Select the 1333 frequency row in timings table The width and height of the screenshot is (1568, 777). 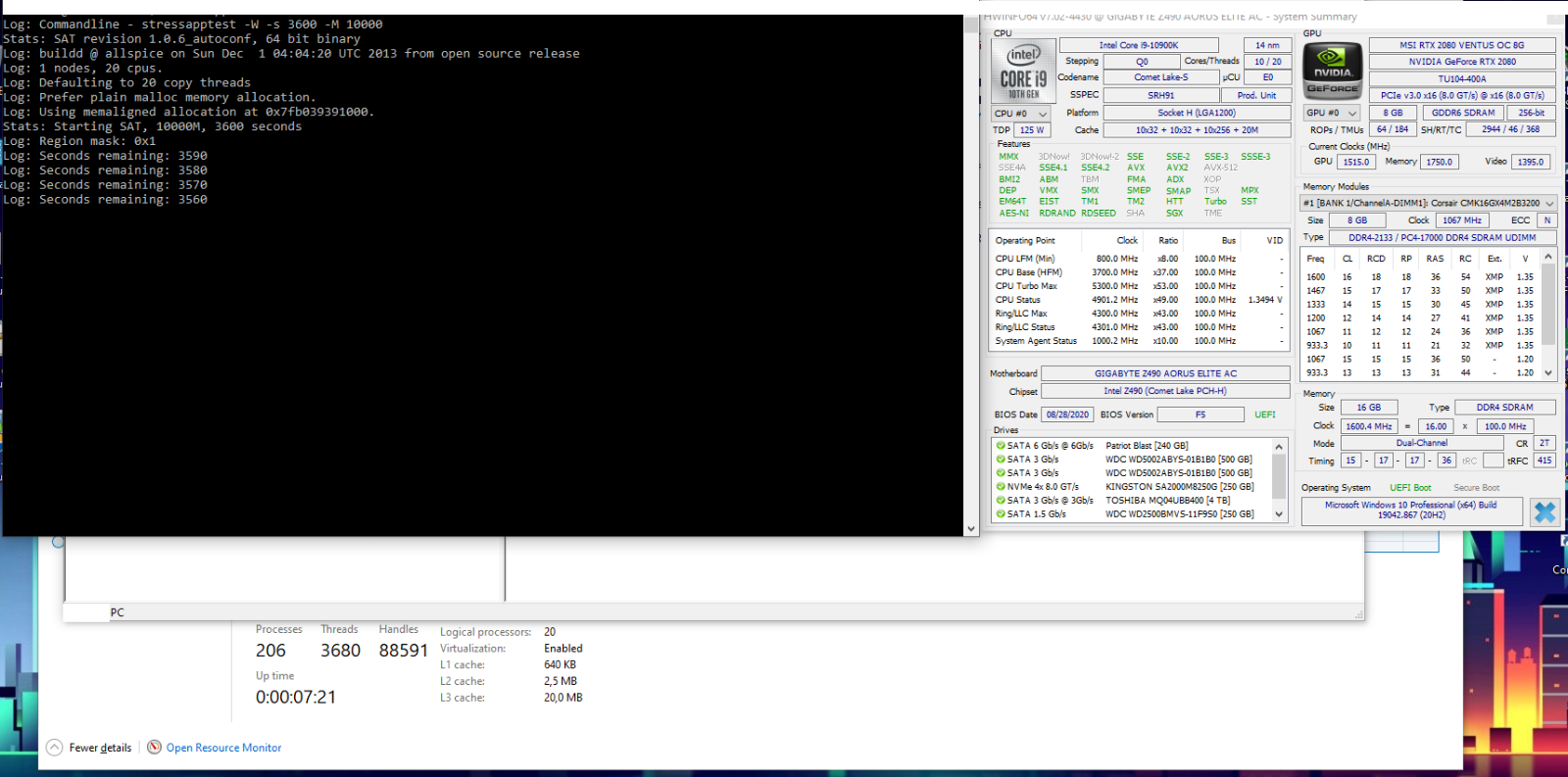[1420, 305]
